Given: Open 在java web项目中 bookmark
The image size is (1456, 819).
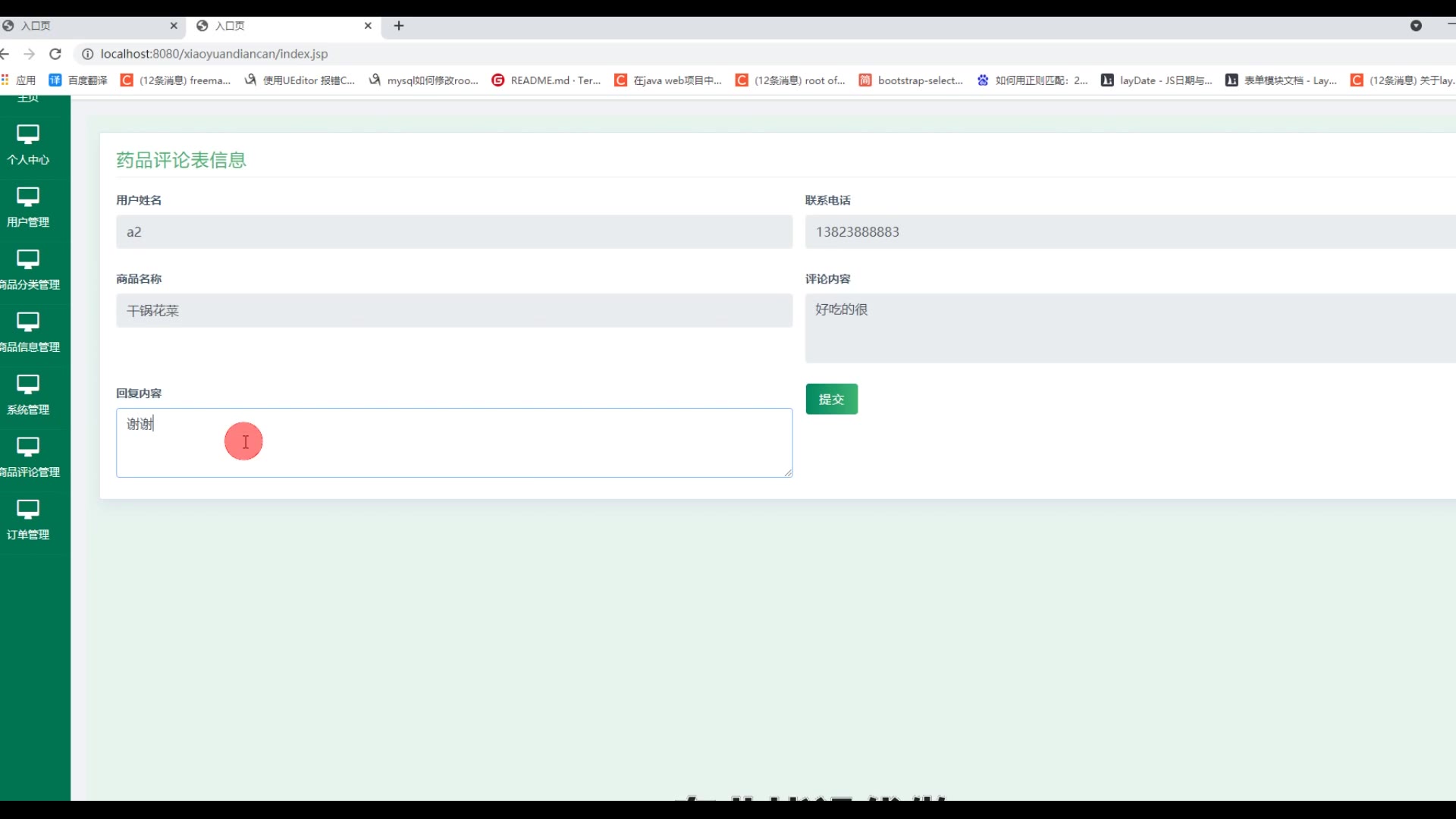Looking at the screenshot, I should [669, 80].
